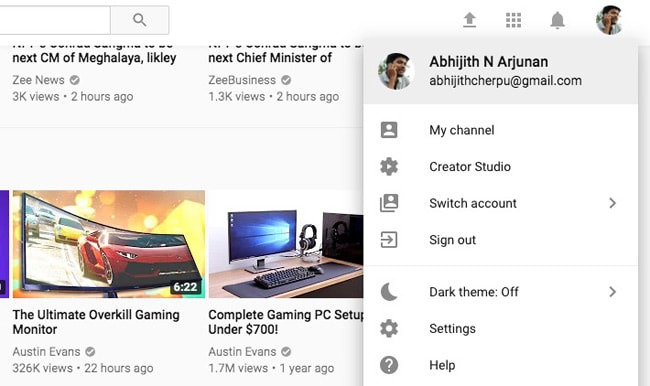Play the gaming PC desk setup thumbnail
This screenshot has height=386, width=650.
[x=286, y=244]
